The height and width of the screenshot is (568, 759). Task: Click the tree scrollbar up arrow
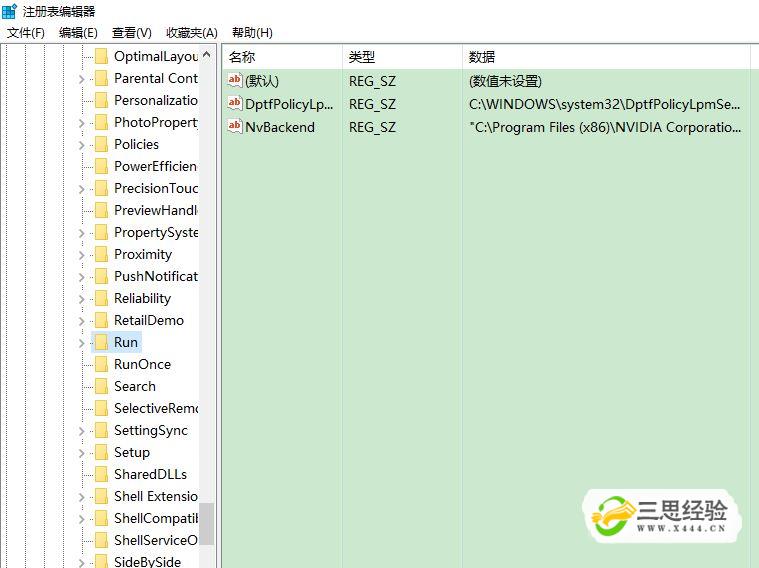coord(207,56)
